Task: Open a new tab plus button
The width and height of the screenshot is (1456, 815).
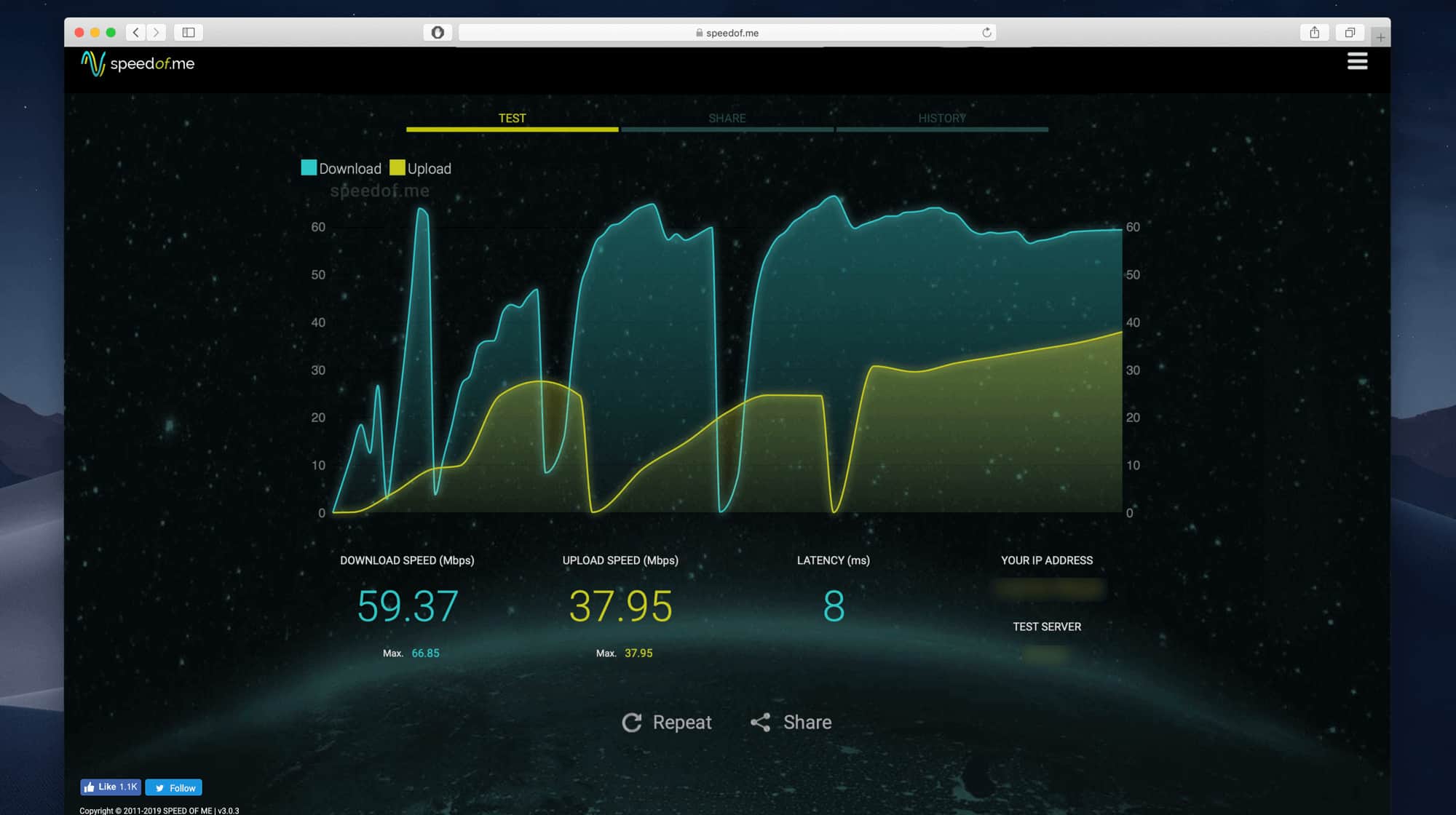Action: pyautogui.click(x=1380, y=37)
